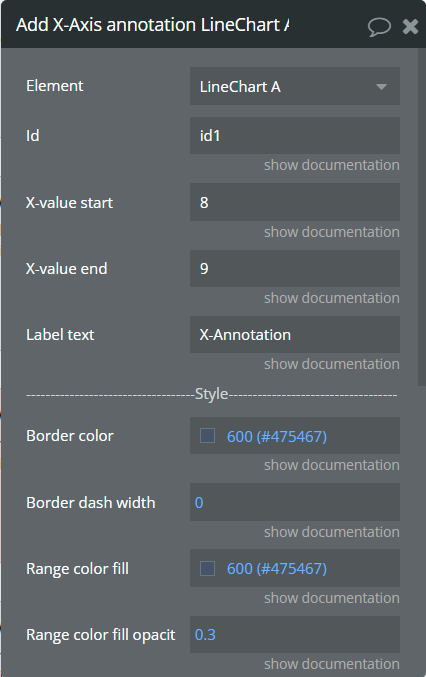Show documentation under X-value start
Viewport: 426px width, 677px height.
[331, 232]
